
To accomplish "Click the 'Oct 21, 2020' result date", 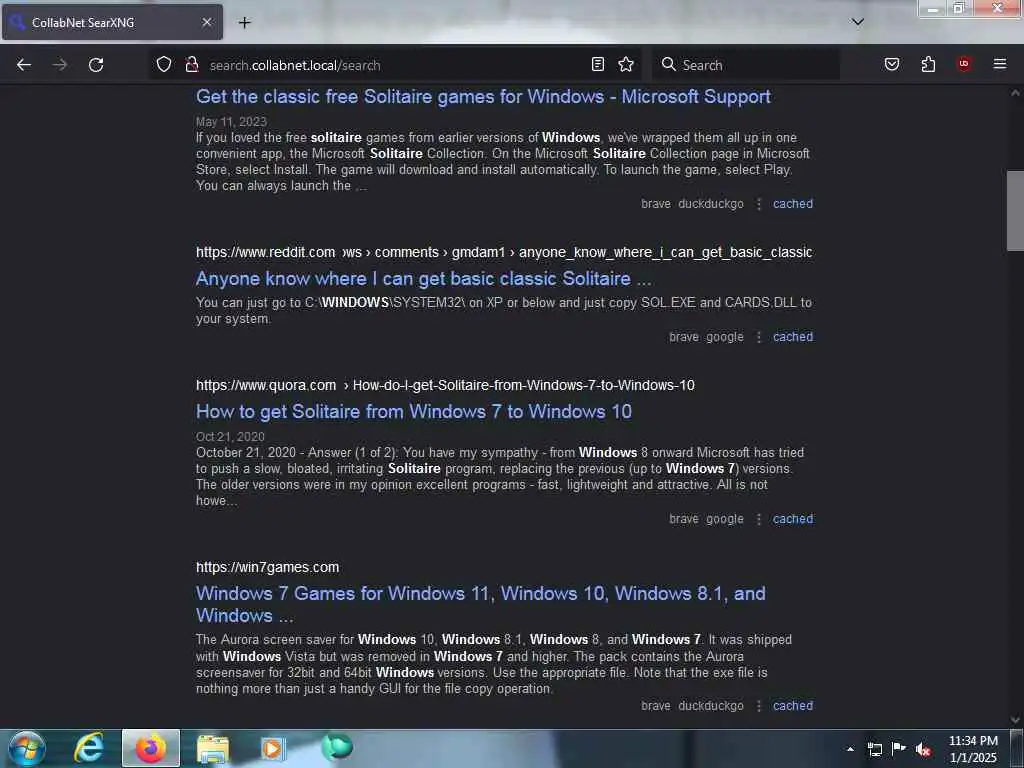I will click(230, 437).
